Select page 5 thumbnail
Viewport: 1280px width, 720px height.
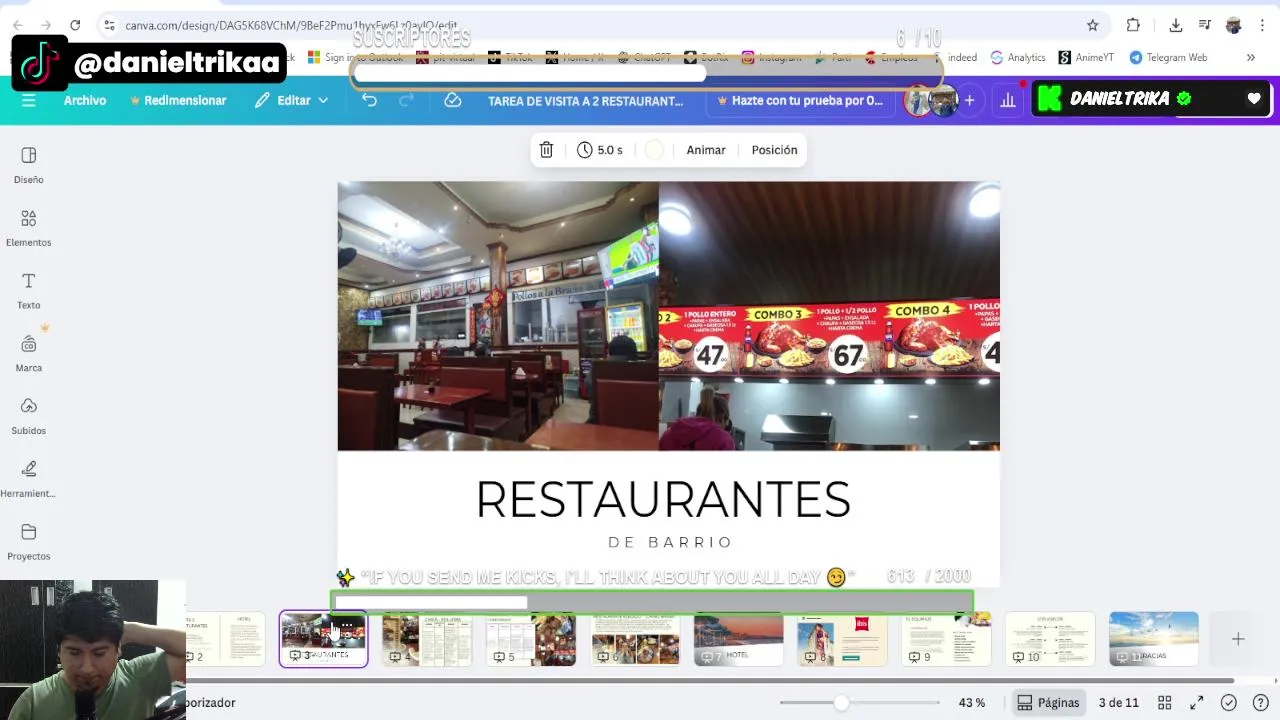click(x=531, y=638)
